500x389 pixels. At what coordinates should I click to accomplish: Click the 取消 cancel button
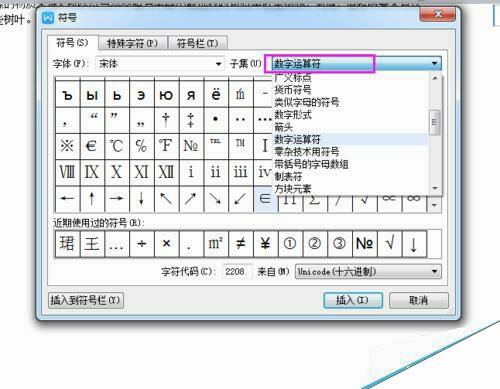419,300
